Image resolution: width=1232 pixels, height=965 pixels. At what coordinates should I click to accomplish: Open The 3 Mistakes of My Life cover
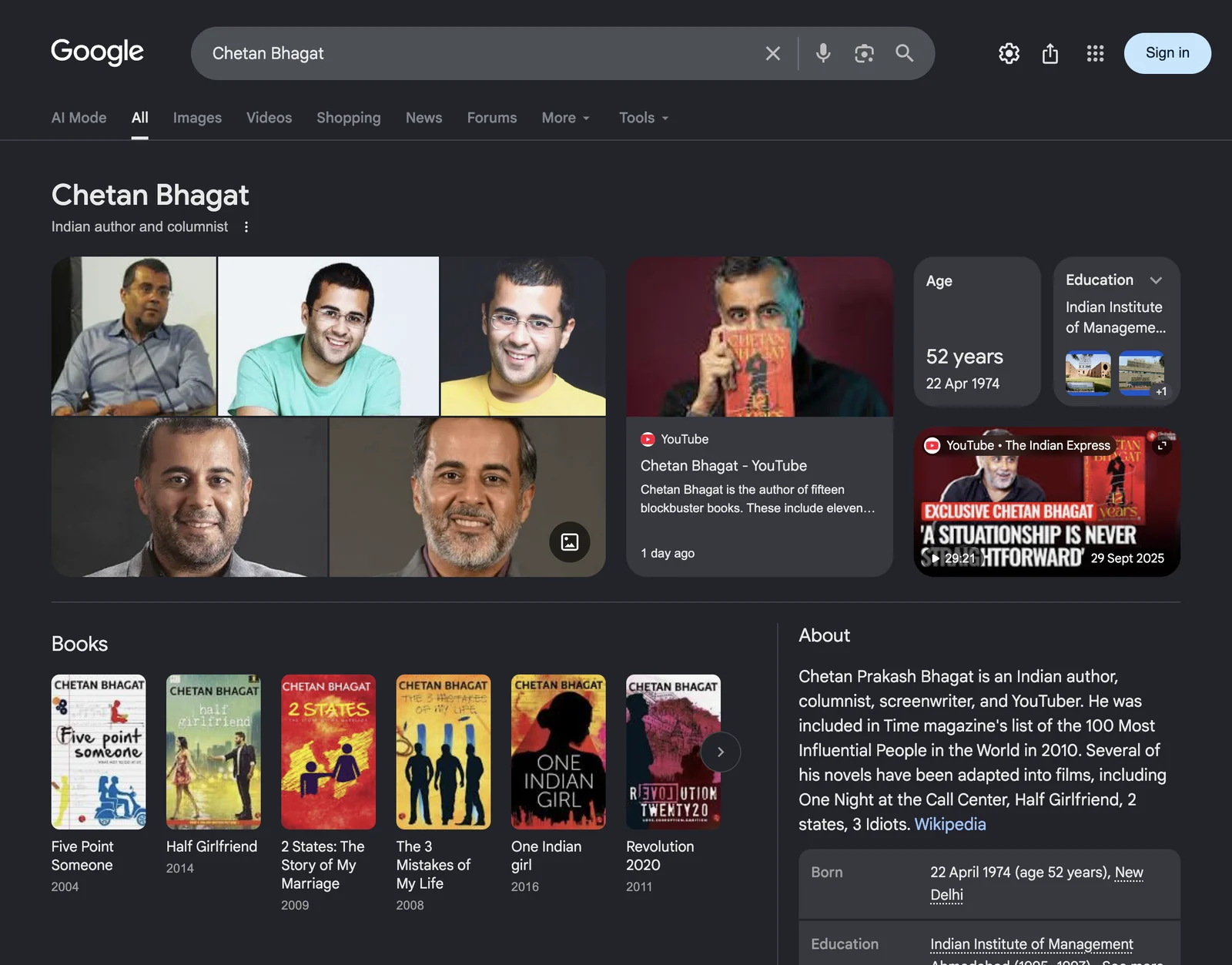(x=444, y=752)
